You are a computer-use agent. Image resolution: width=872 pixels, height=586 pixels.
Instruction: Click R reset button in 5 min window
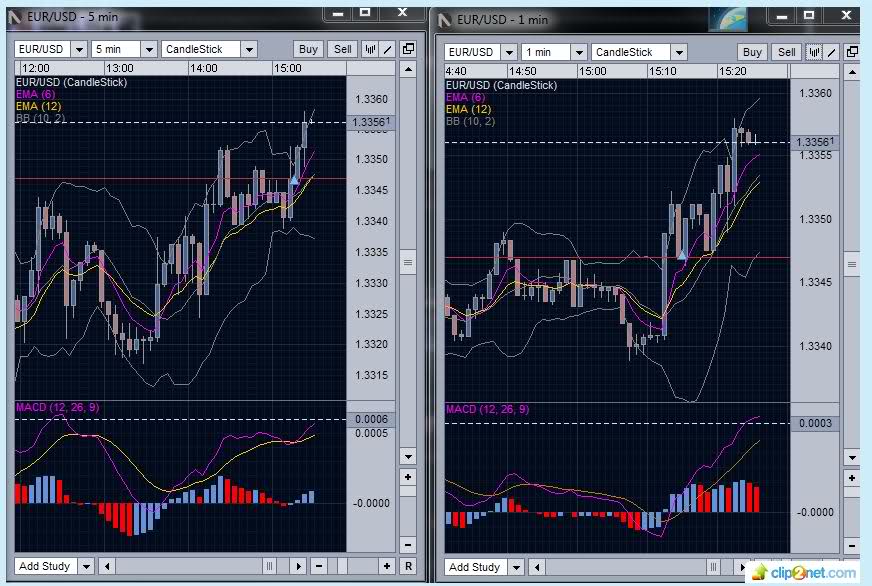tap(408, 566)
